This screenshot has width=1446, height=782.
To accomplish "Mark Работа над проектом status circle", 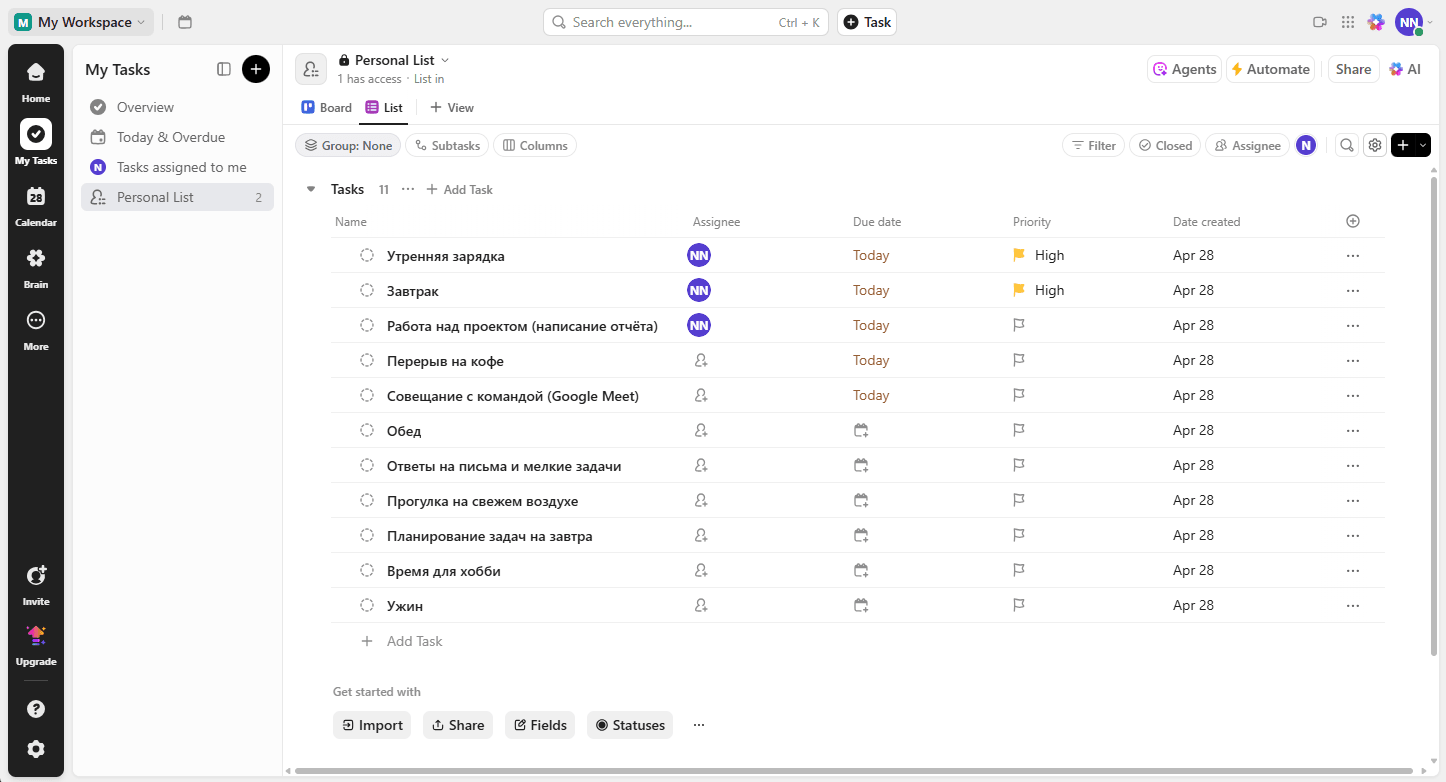I will [367, 325].
